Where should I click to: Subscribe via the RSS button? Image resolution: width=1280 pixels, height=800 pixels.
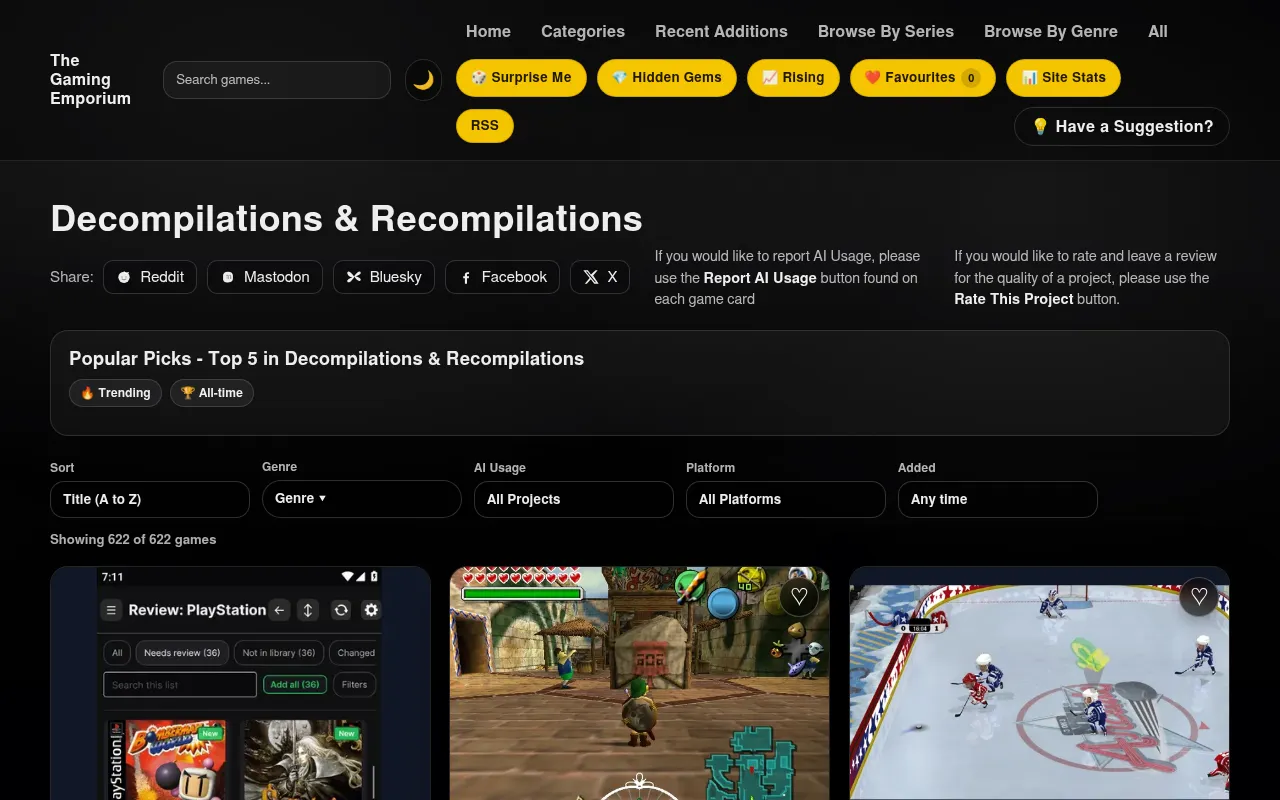pyautogui.click(x=485, y=126)
